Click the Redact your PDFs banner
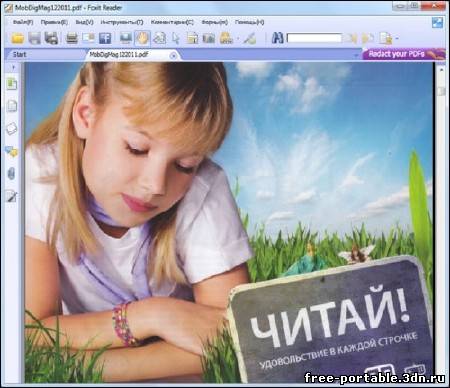 404,54
